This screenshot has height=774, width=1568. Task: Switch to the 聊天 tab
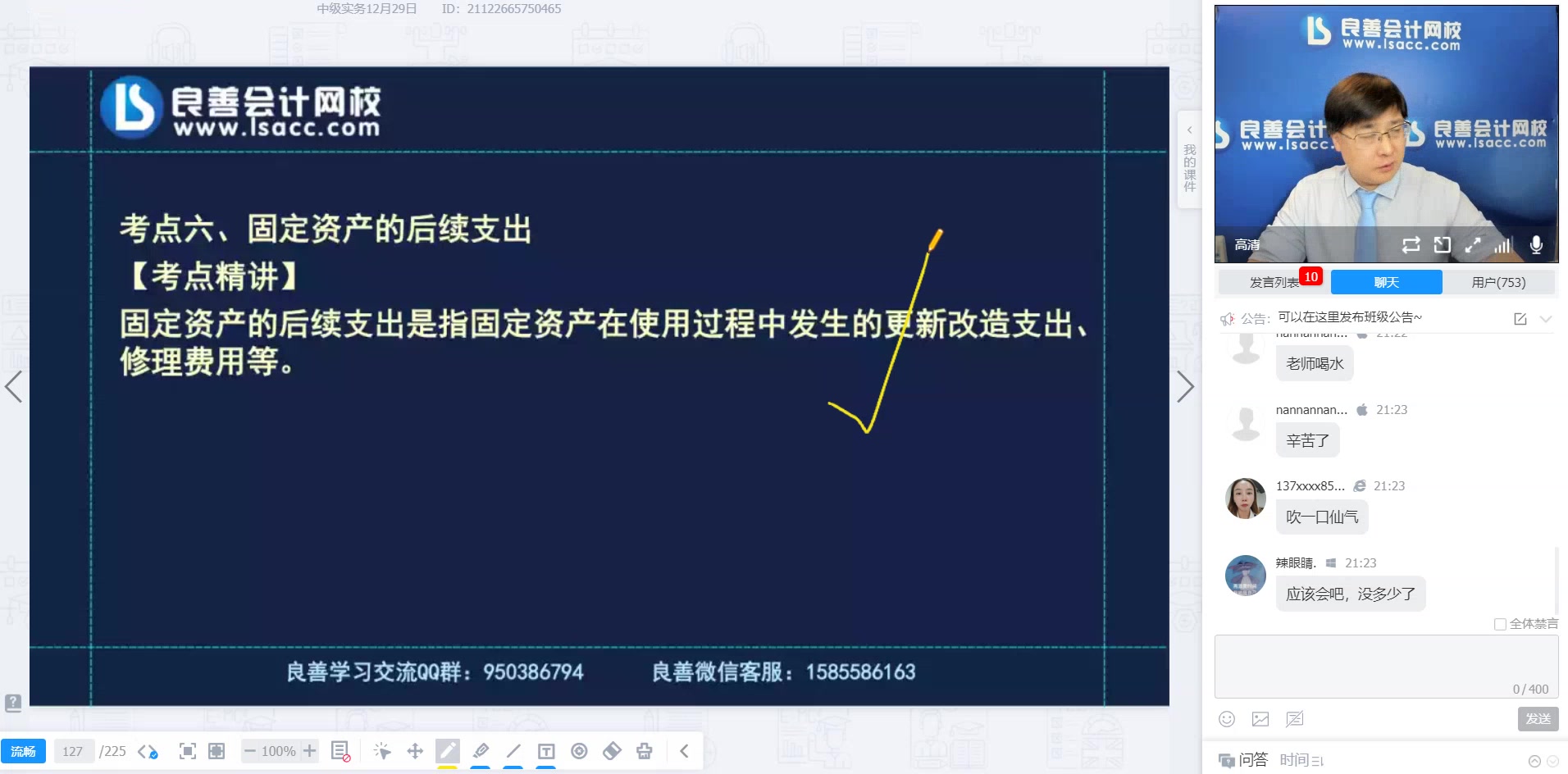coord(1386,282)
